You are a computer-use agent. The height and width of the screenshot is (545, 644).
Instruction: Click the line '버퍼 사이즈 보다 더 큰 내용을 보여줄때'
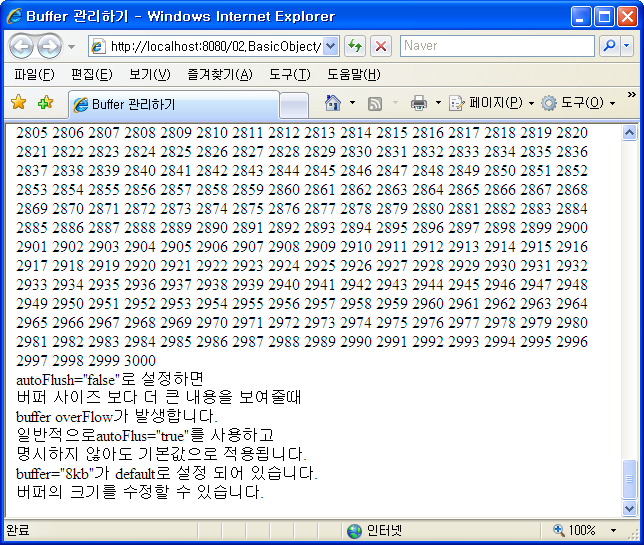tap(159, 398)
